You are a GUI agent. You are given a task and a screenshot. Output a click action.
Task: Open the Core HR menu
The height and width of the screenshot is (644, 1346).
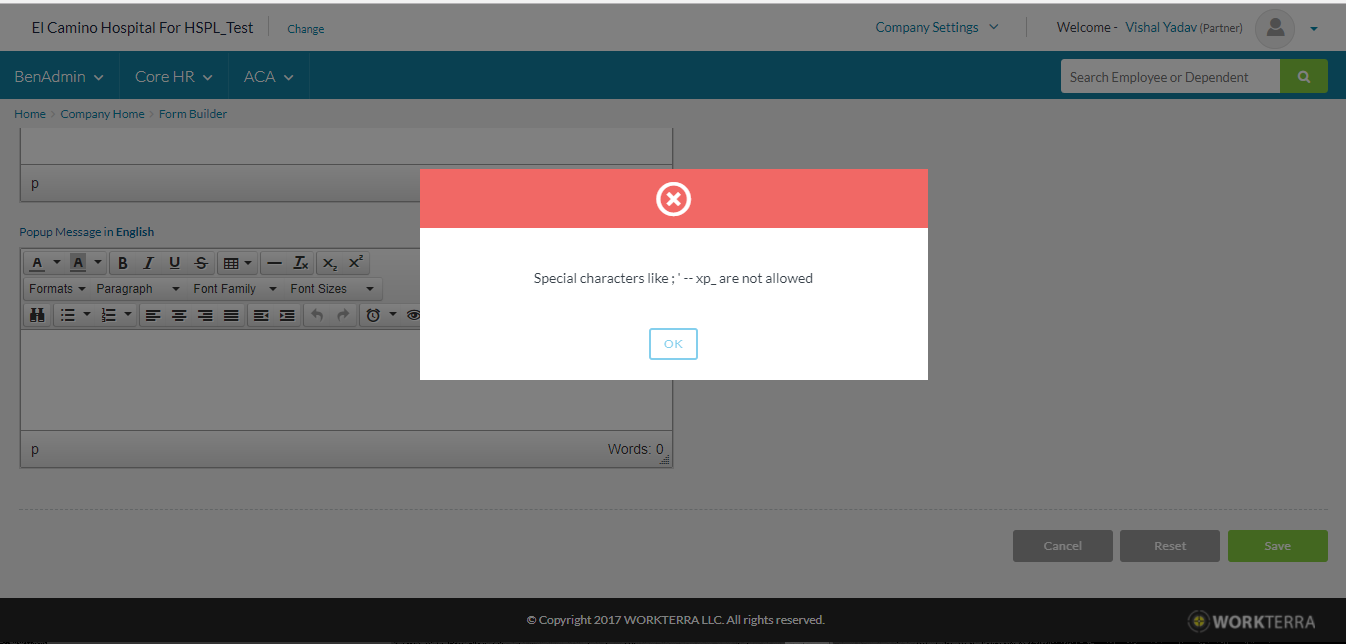tap(174, 76)
